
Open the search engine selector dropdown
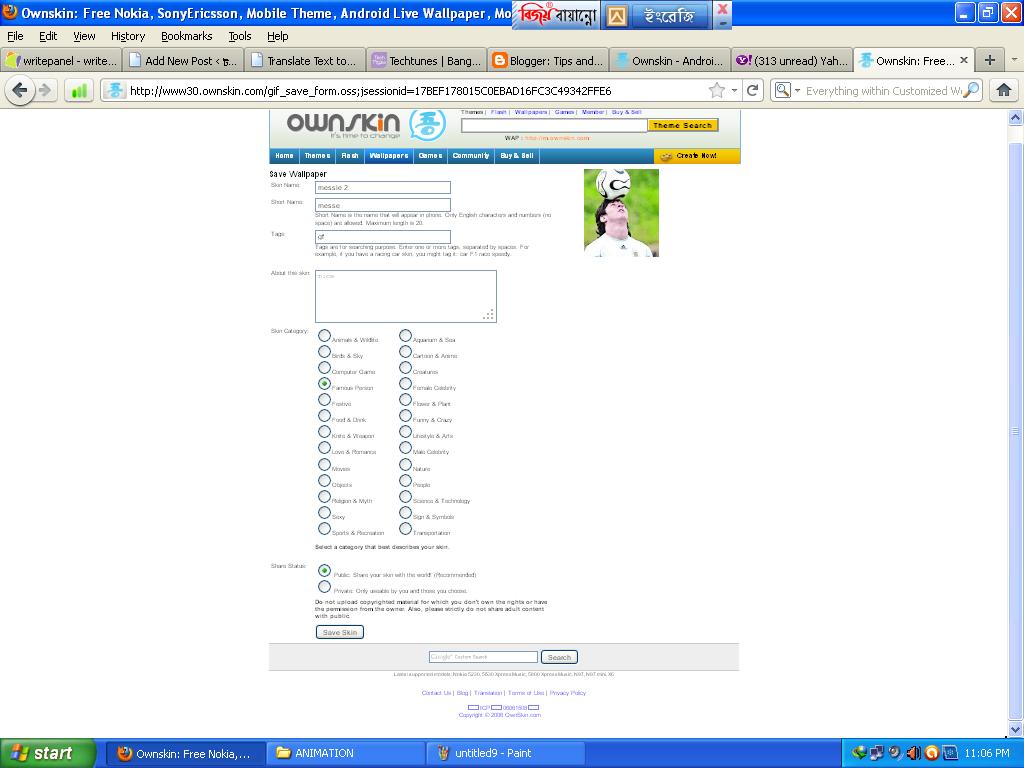(797, 90)
